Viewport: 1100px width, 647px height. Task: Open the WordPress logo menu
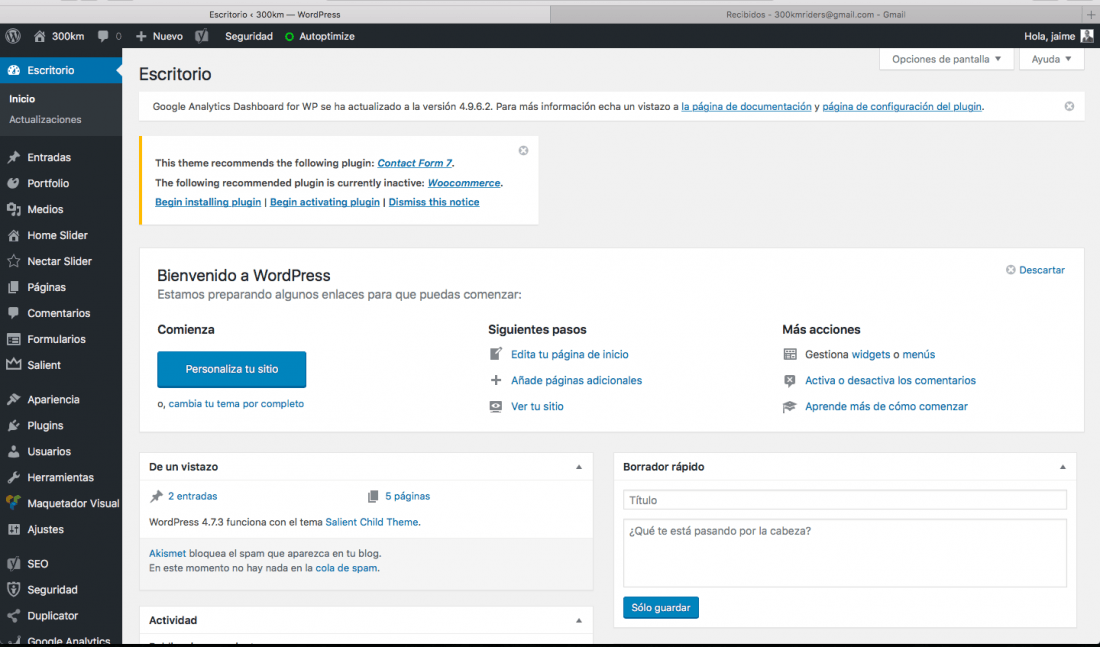[13, 36]
